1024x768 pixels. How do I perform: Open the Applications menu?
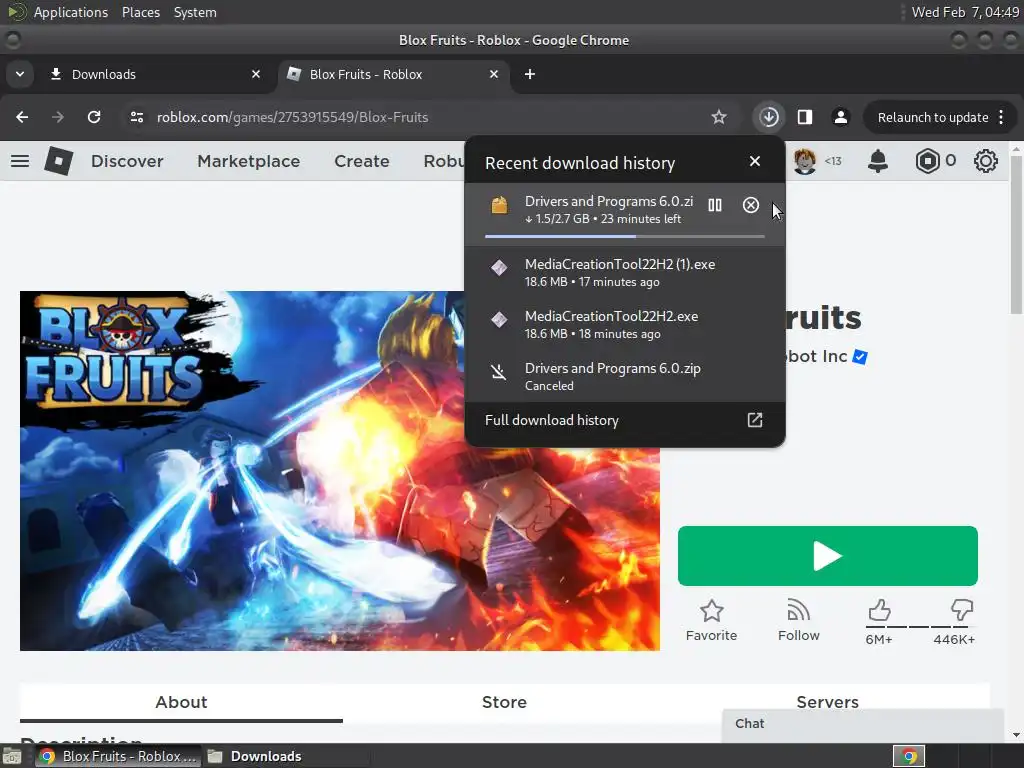pyautogui.click(x=71, y=12)
